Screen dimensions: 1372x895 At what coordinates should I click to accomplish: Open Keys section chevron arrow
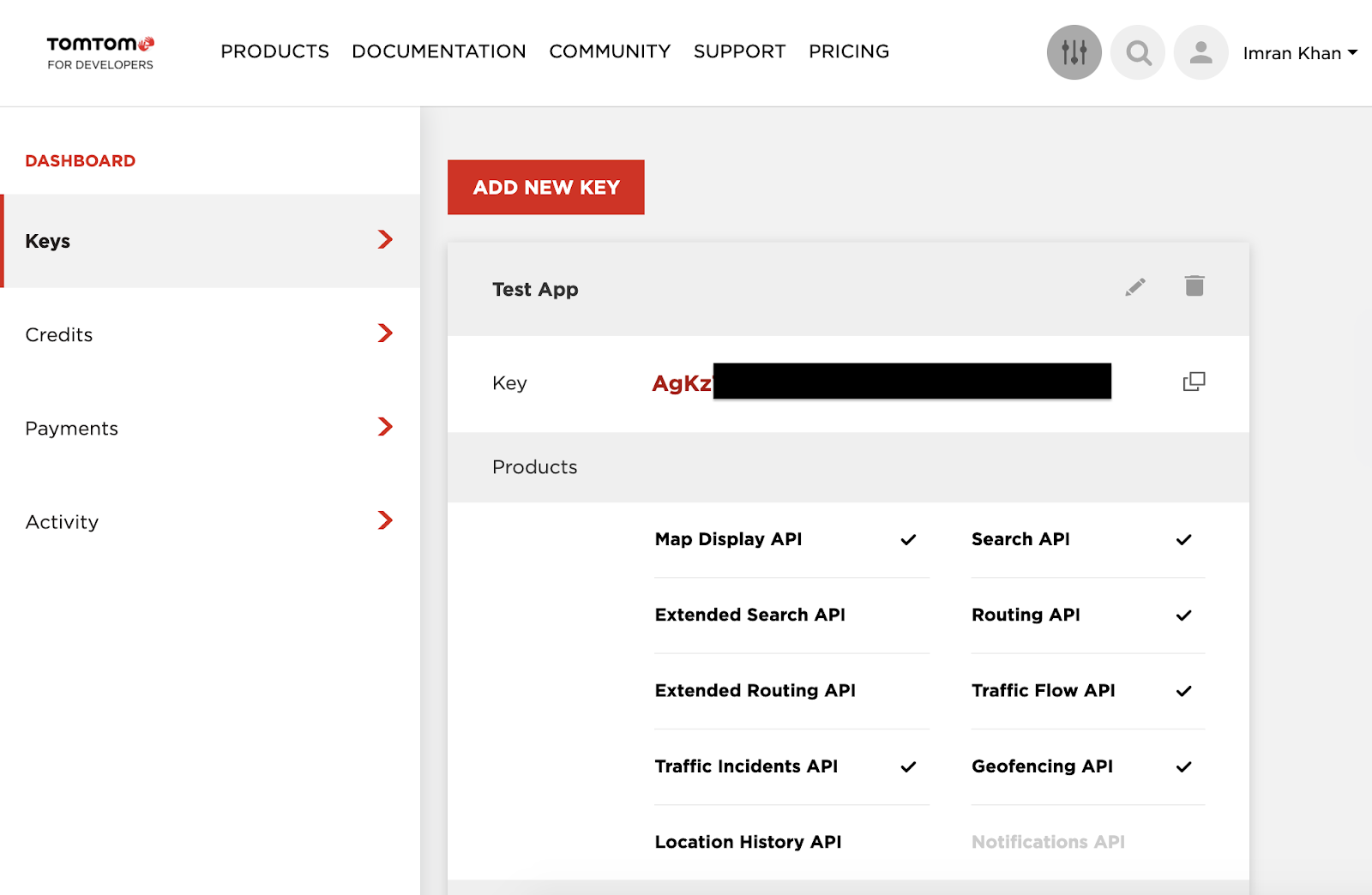click(385, 239)
